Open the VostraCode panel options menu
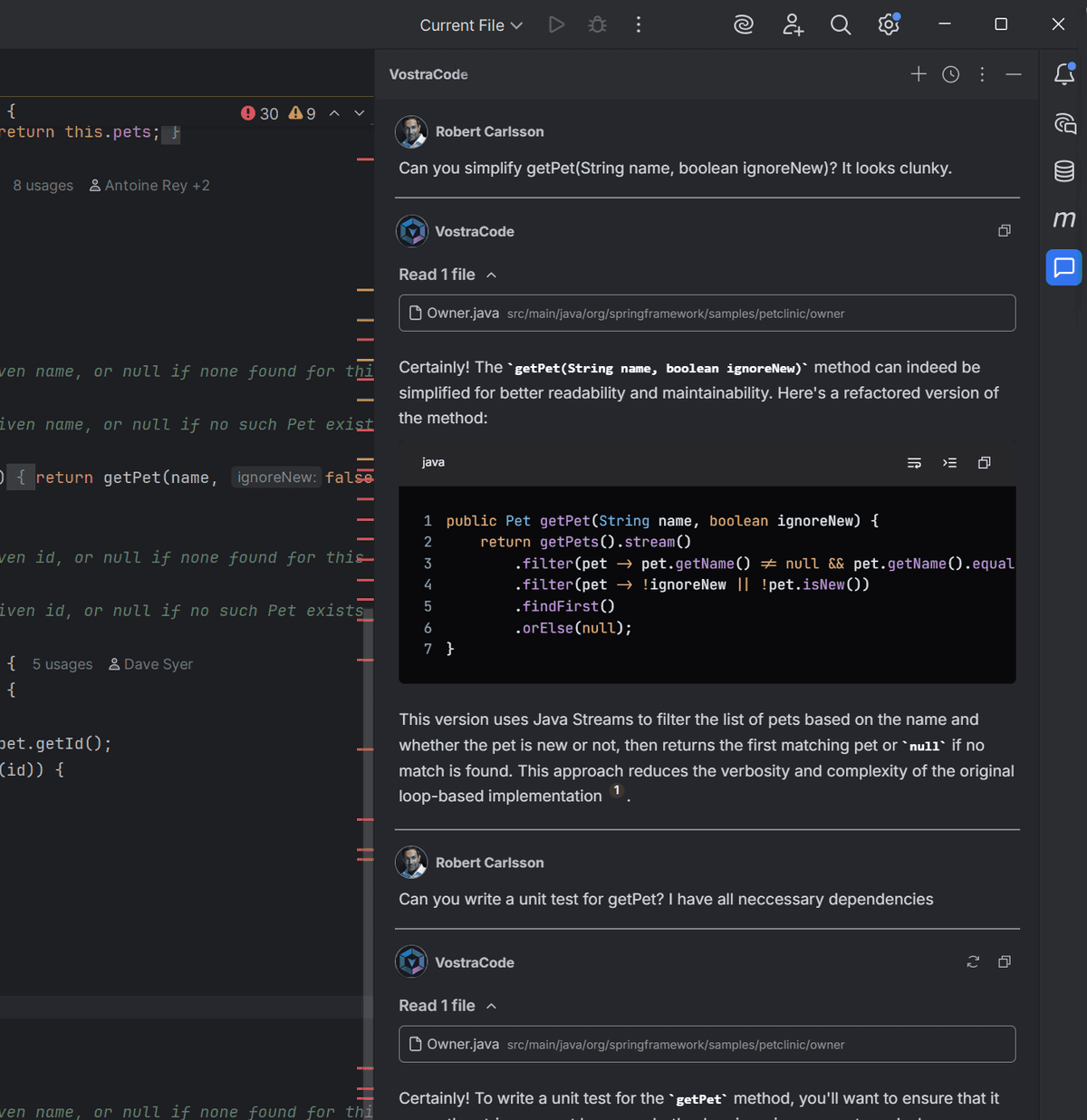Image resolution: width=1087 pixels, height=1120 pixels. tap(982, 74)
